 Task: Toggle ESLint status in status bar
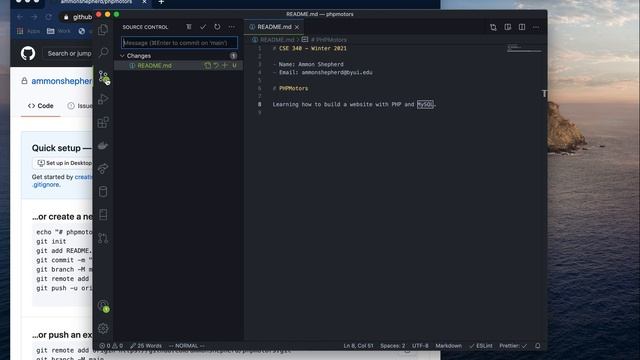[x=481, y=346]
